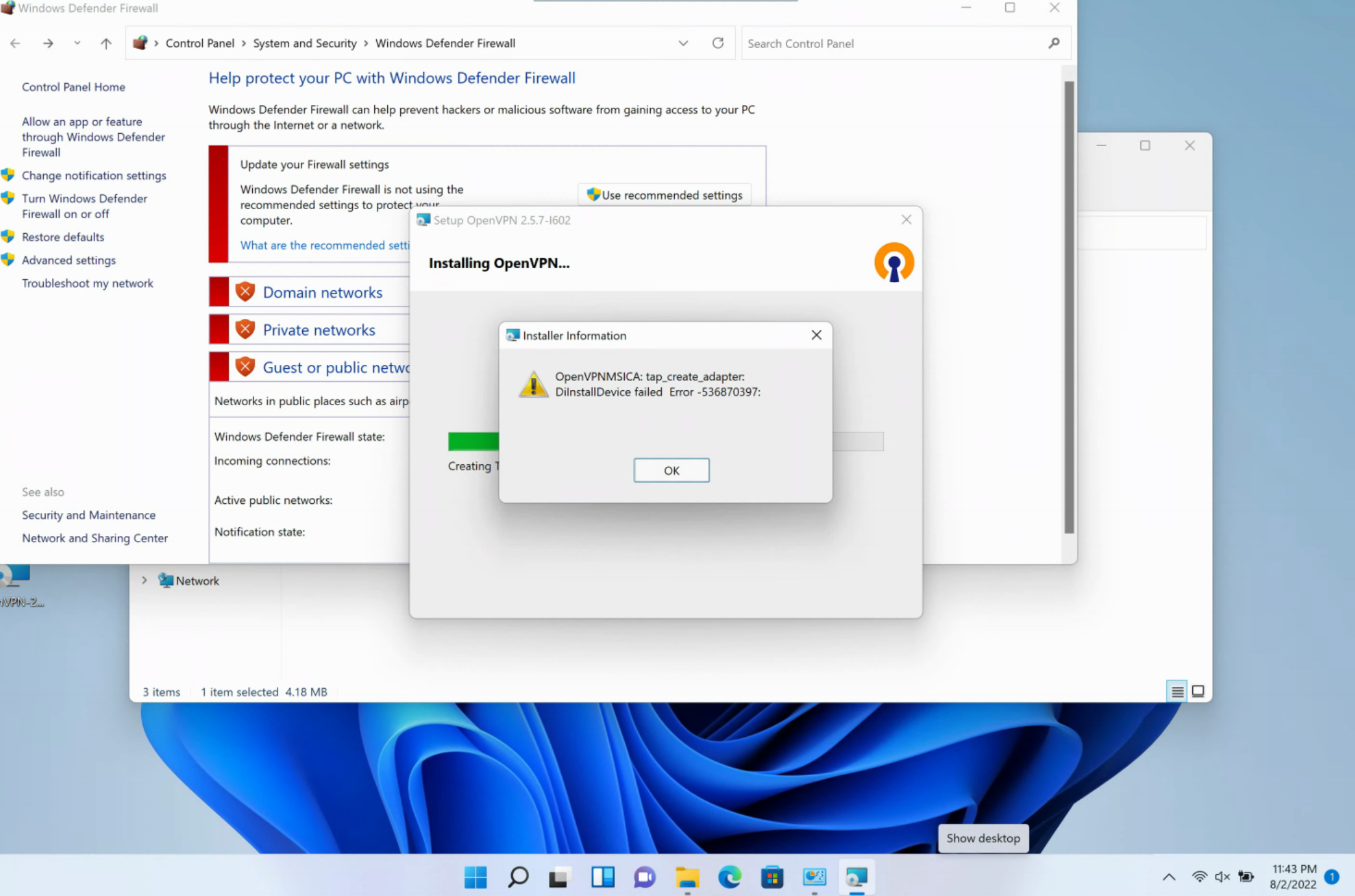1355x896 pixels.
Task: Expand the address bar history dropdown
Action: pos(683,43)
